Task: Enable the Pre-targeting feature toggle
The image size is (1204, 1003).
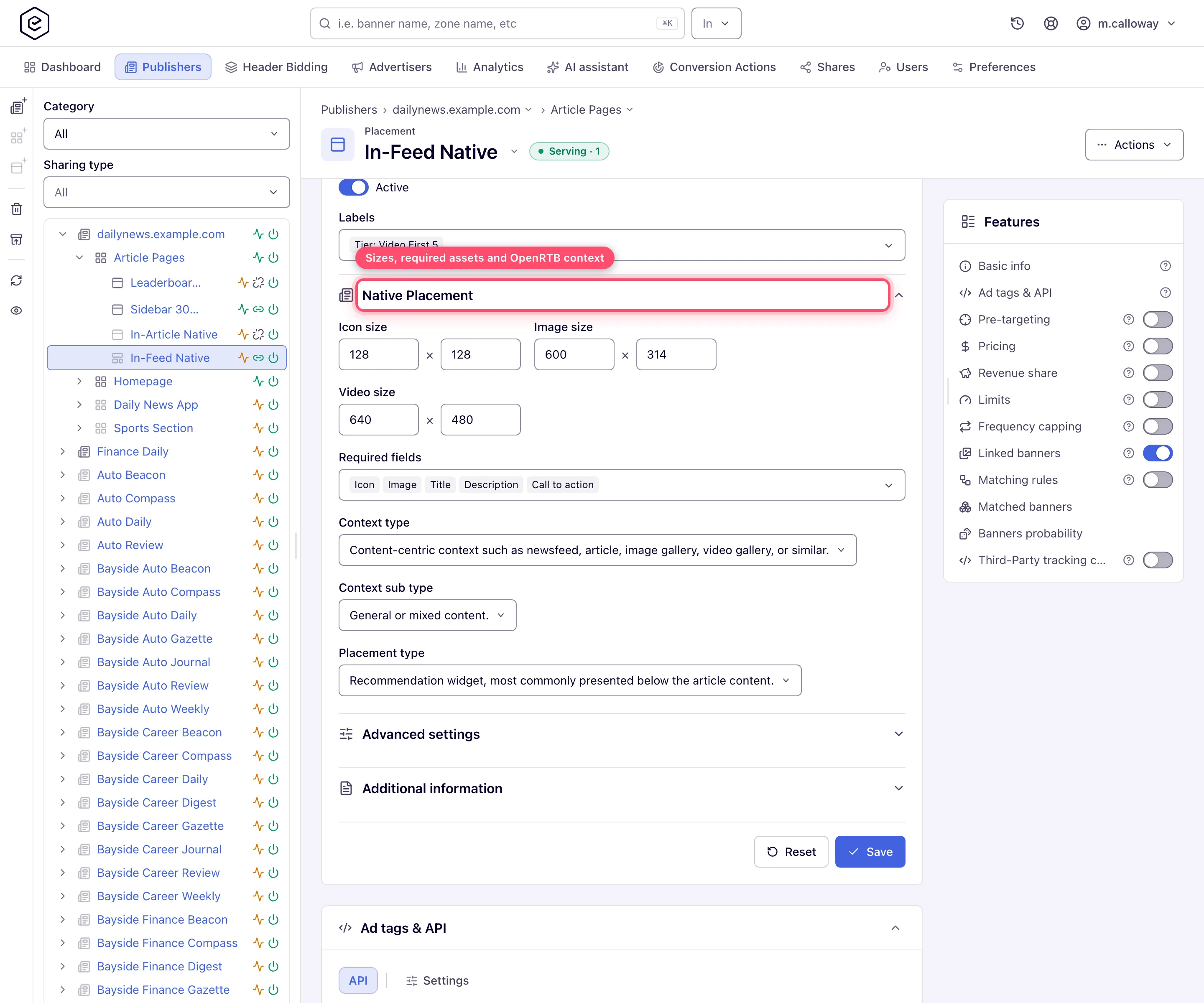Action: [1158, 319]
